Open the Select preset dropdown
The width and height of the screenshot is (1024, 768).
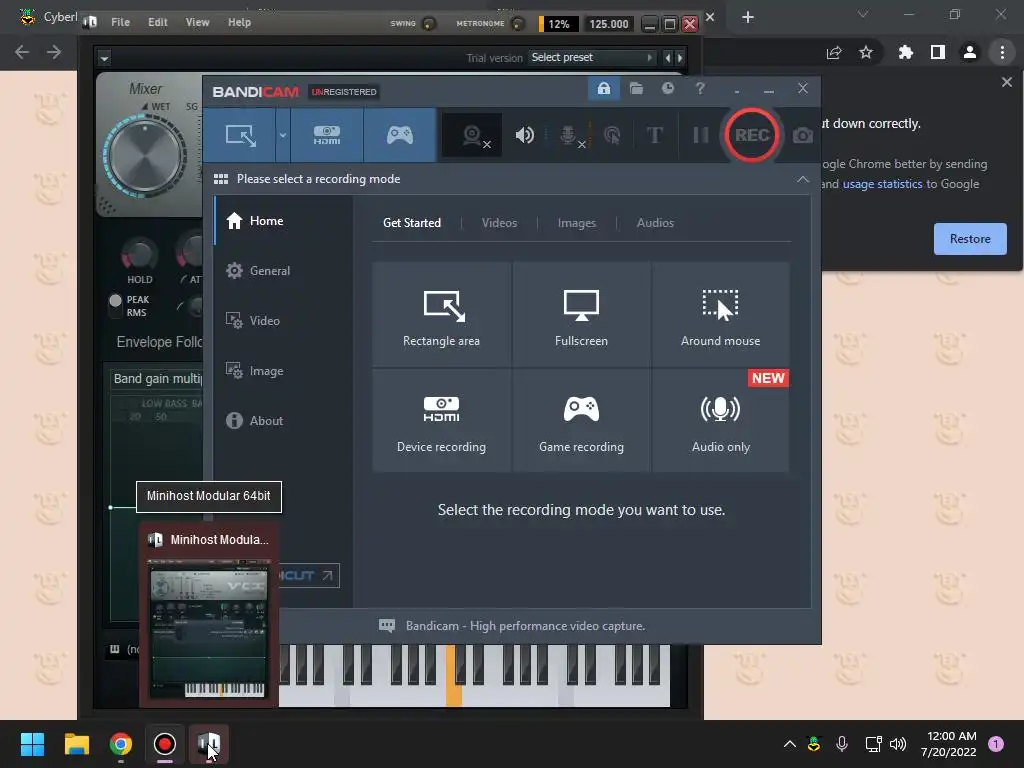(592, 57)
